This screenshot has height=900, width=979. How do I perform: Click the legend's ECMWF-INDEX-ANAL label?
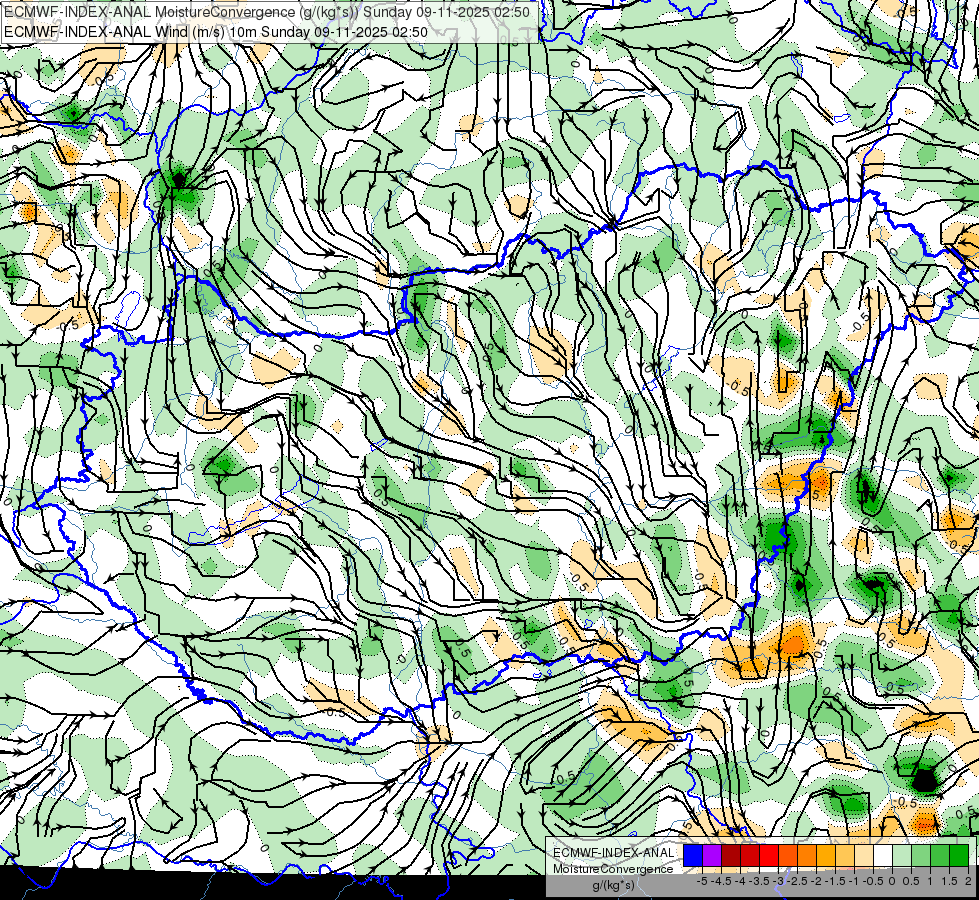tap(613, 853)
